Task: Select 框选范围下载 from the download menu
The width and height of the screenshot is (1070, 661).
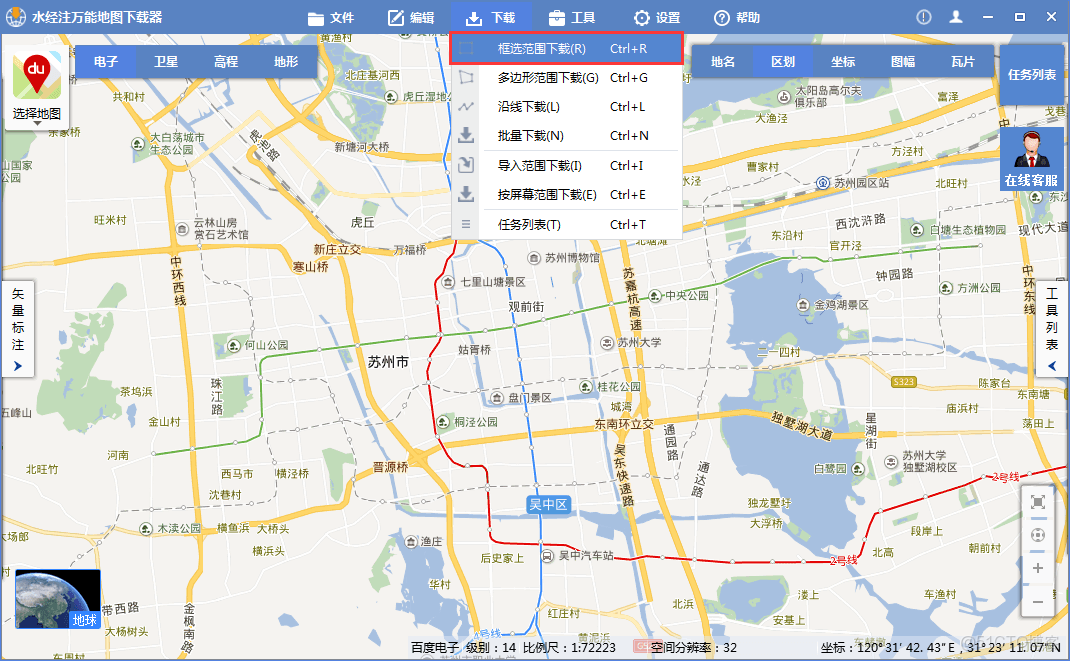Action: [x=540, y=47]
